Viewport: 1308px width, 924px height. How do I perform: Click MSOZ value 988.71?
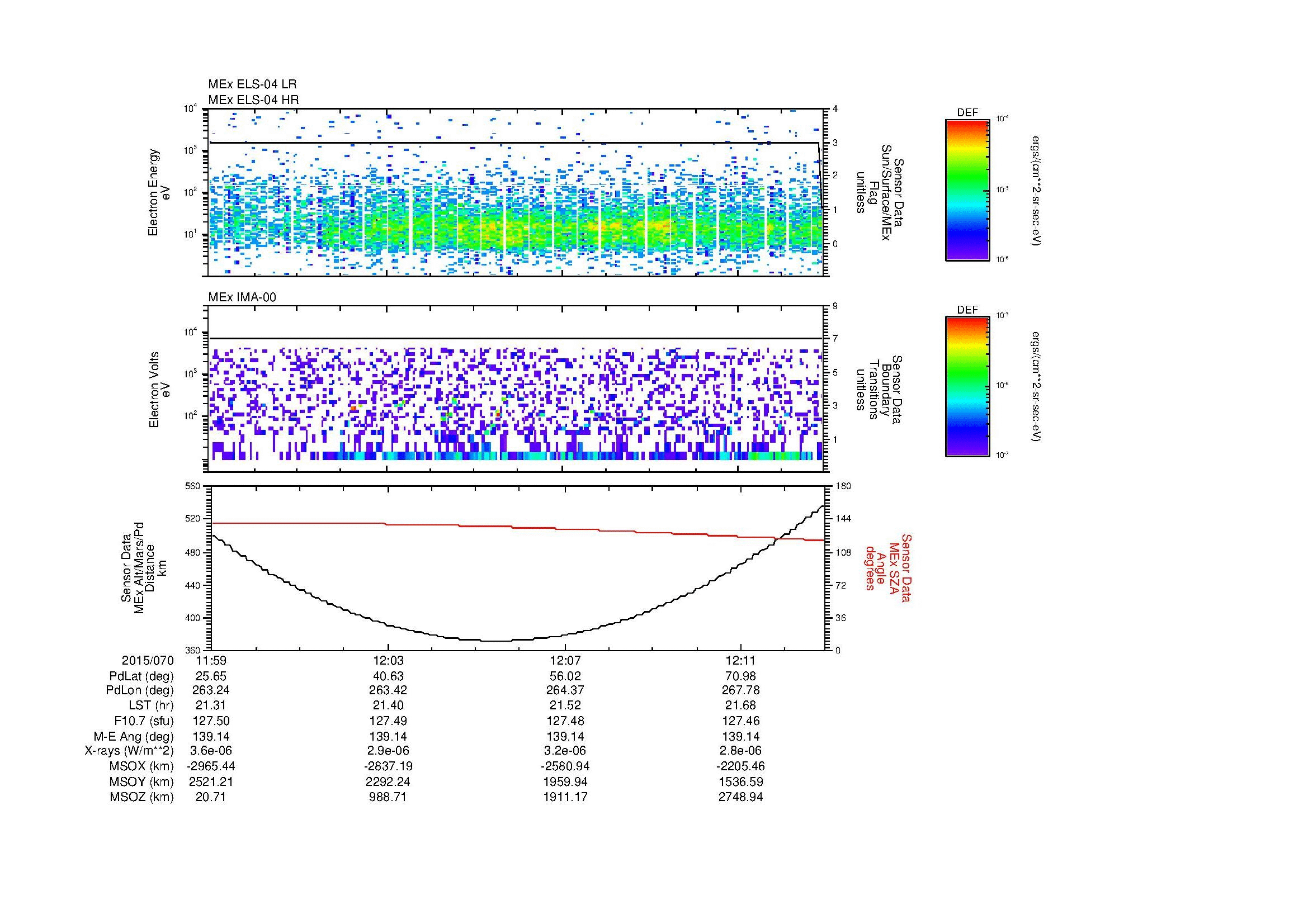(388, 797)
